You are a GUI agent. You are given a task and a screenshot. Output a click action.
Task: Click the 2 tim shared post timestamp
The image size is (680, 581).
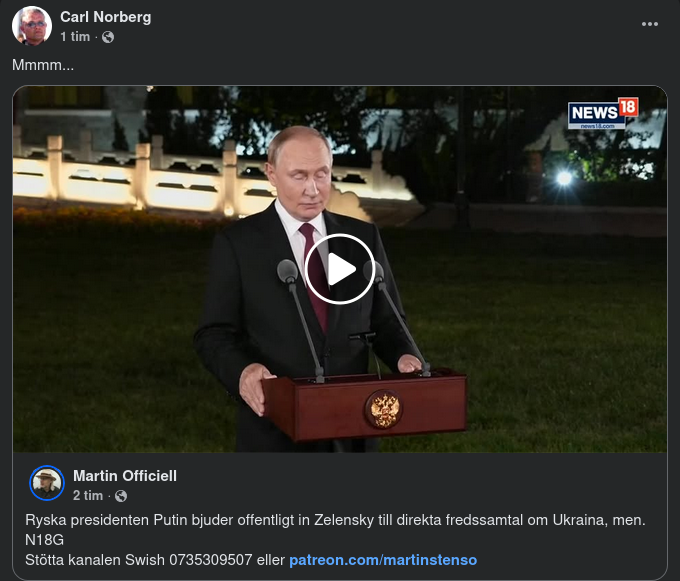point(88,496)
